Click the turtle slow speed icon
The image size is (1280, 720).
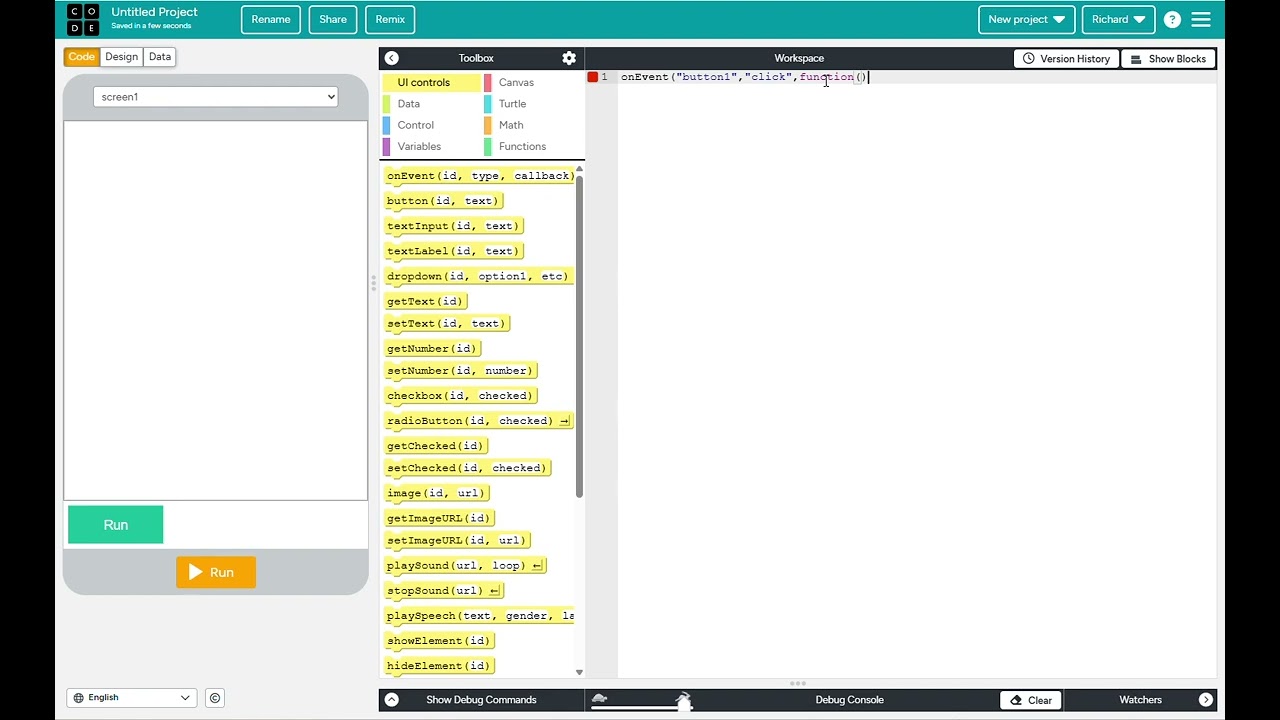click(x=600, y=698)
